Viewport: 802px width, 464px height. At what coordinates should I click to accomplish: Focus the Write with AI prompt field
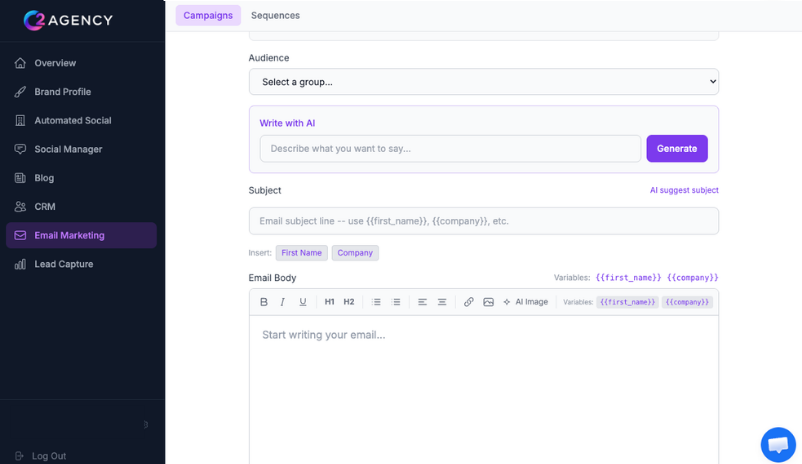[450, 148]
